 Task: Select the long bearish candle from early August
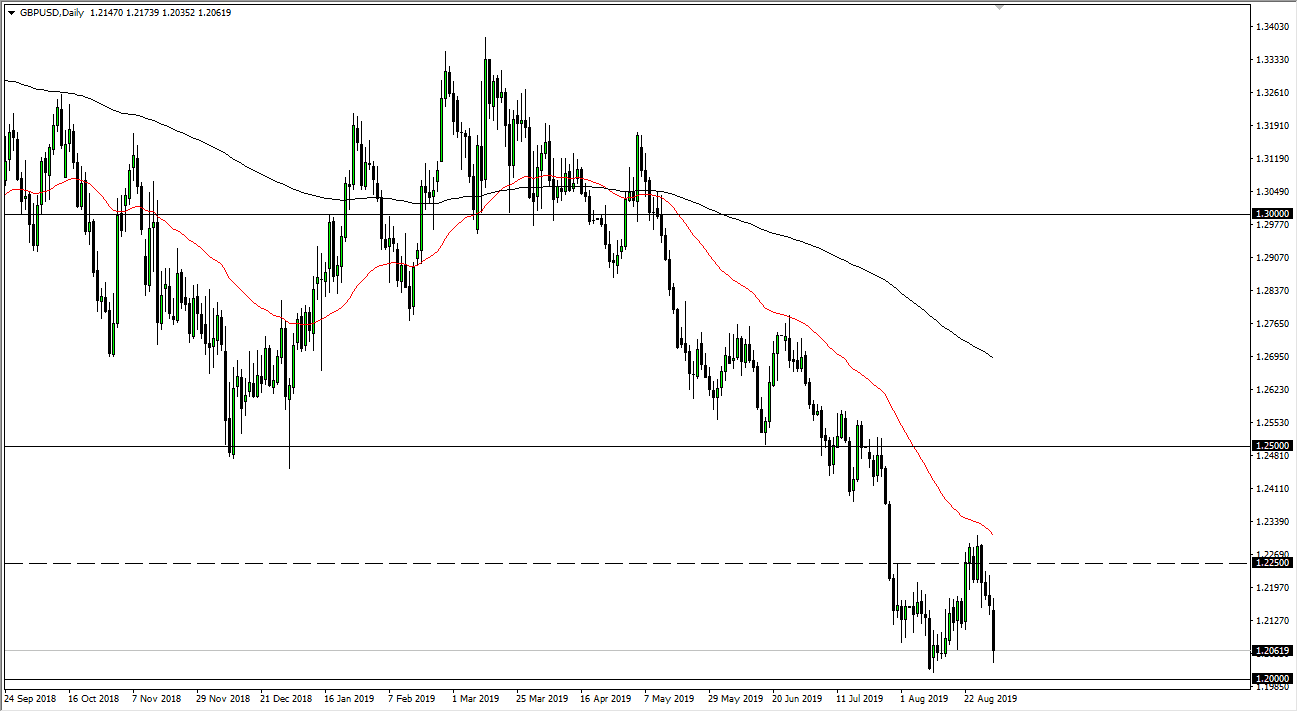tap(888, 540)
